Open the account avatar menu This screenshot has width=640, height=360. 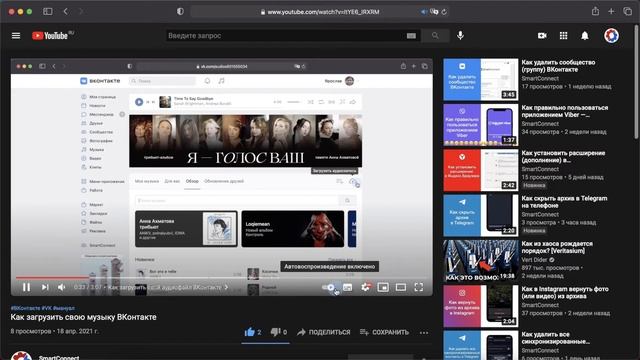coord(611,36)
